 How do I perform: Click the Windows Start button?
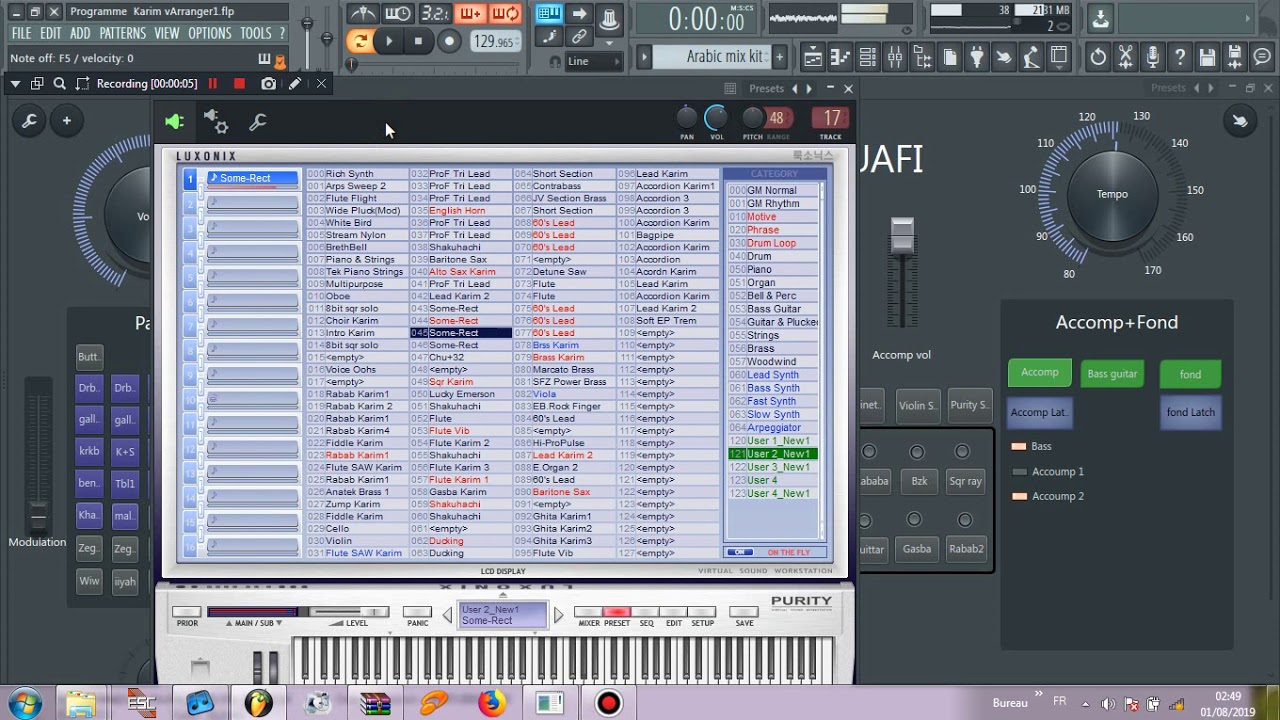pos(23,703)
